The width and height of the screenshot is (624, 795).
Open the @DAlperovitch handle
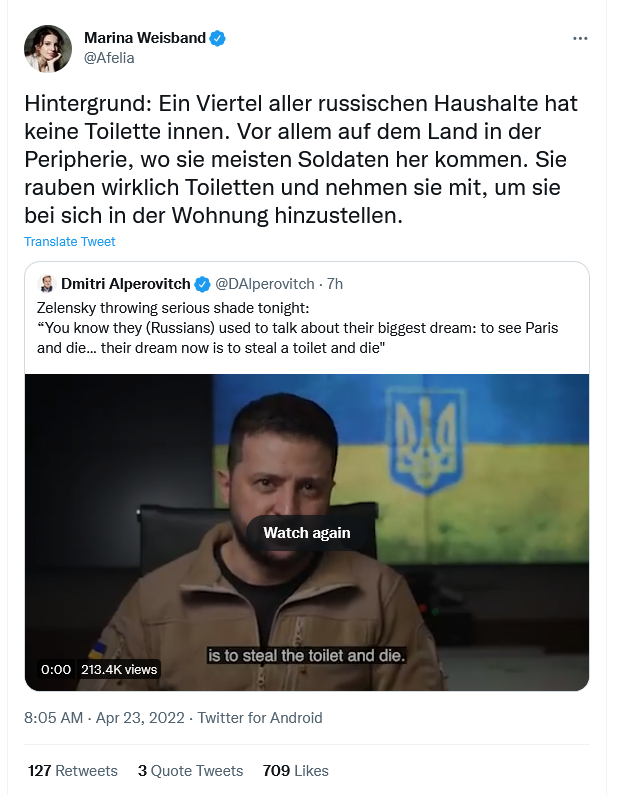point(265,284)
